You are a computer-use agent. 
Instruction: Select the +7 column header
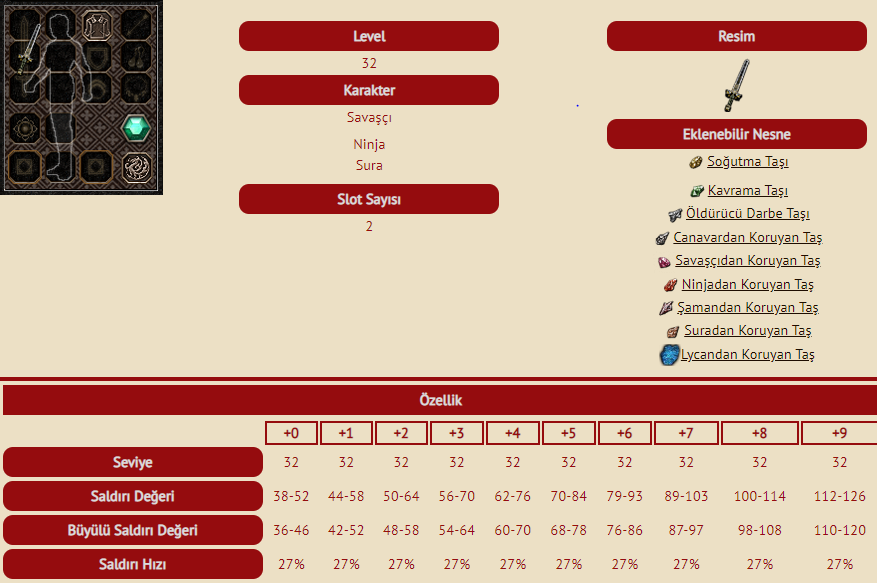coord(686,433)
